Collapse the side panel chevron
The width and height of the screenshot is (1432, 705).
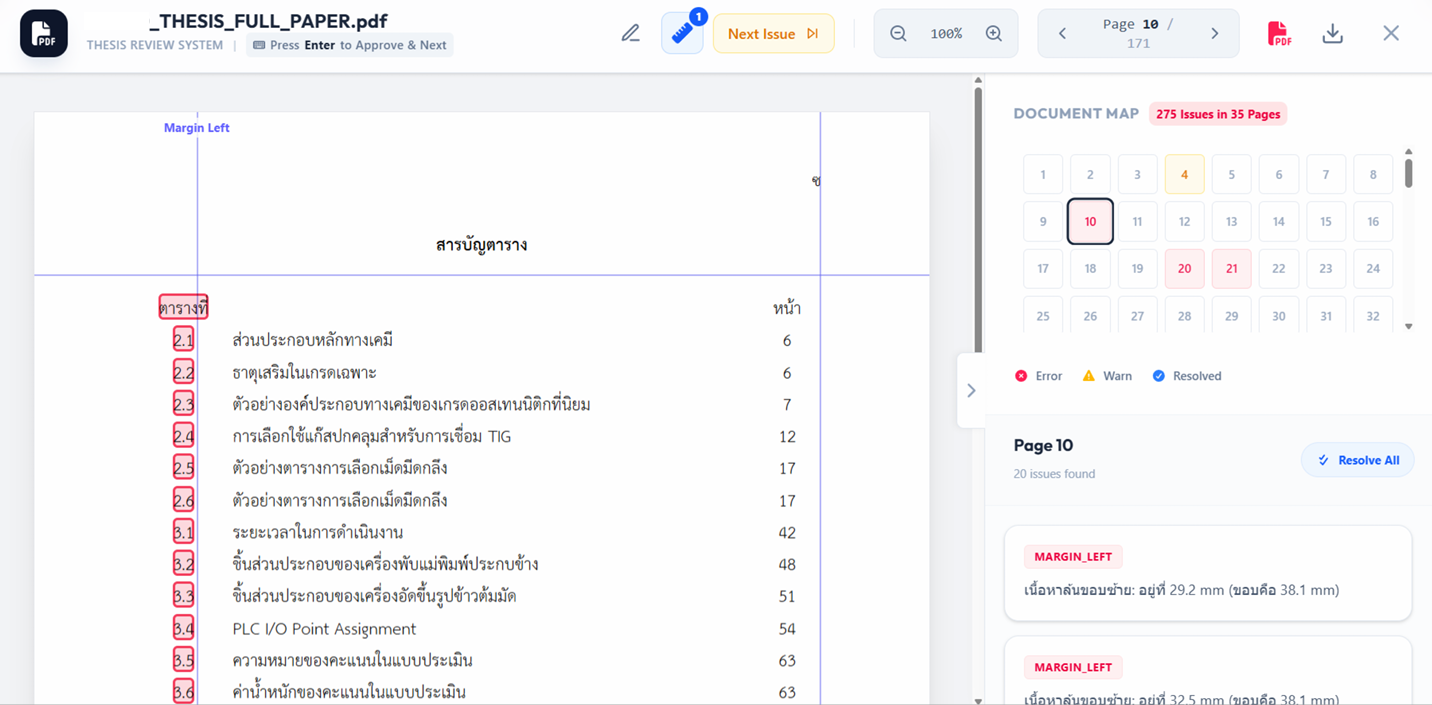[971, 390]
